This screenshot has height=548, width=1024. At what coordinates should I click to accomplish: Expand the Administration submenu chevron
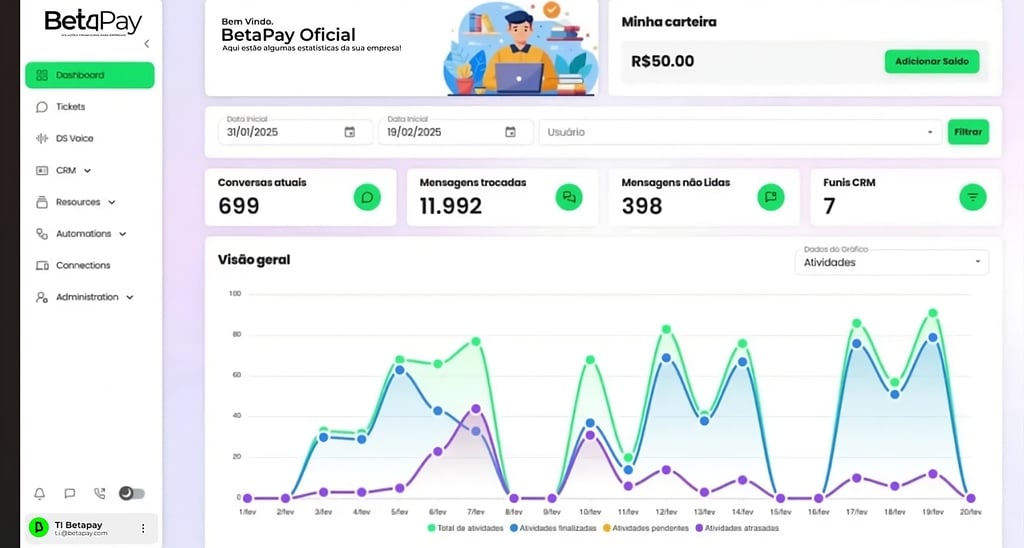point(130,297)
